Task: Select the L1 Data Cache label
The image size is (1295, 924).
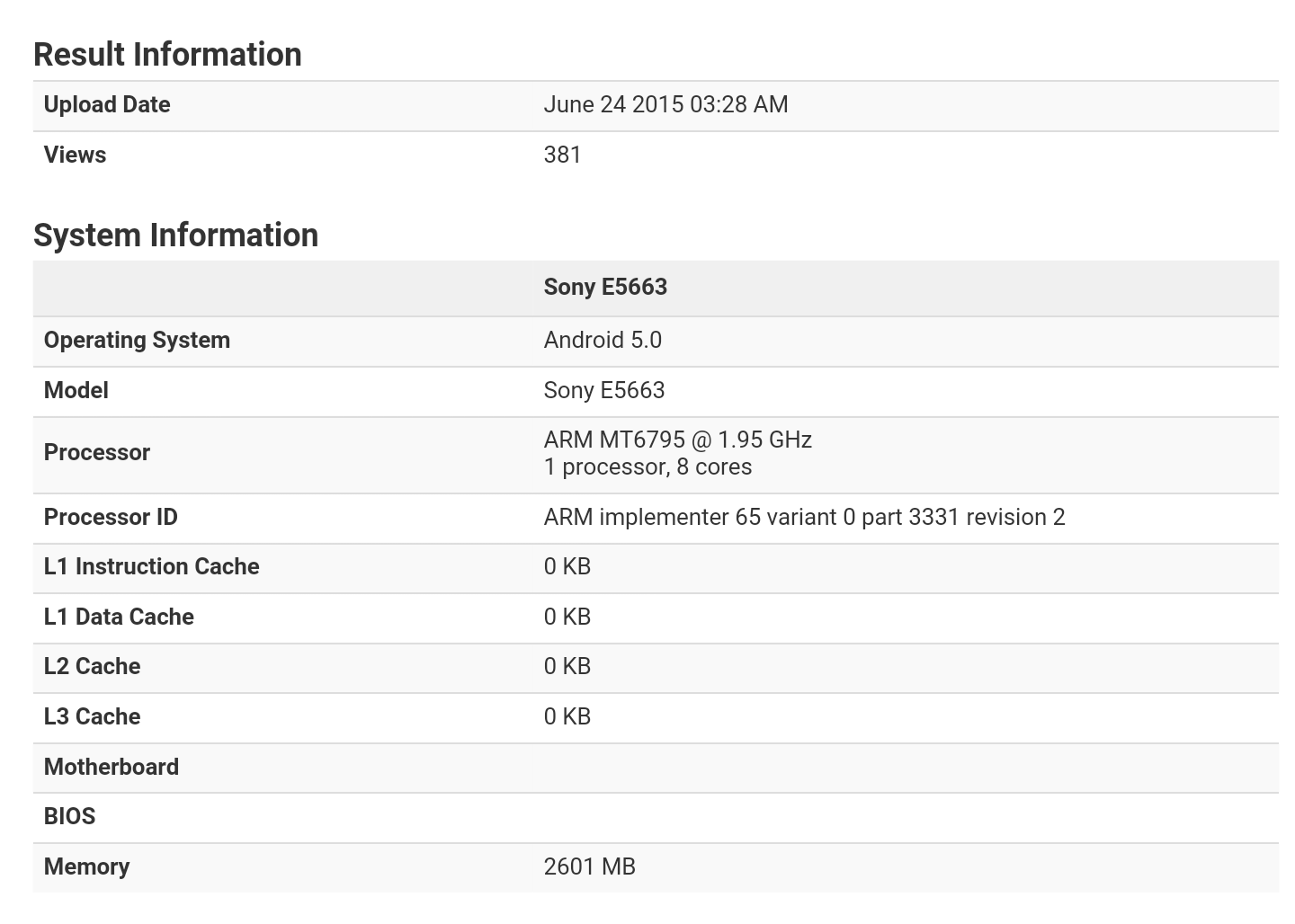Action: click(x=119, y=617)
